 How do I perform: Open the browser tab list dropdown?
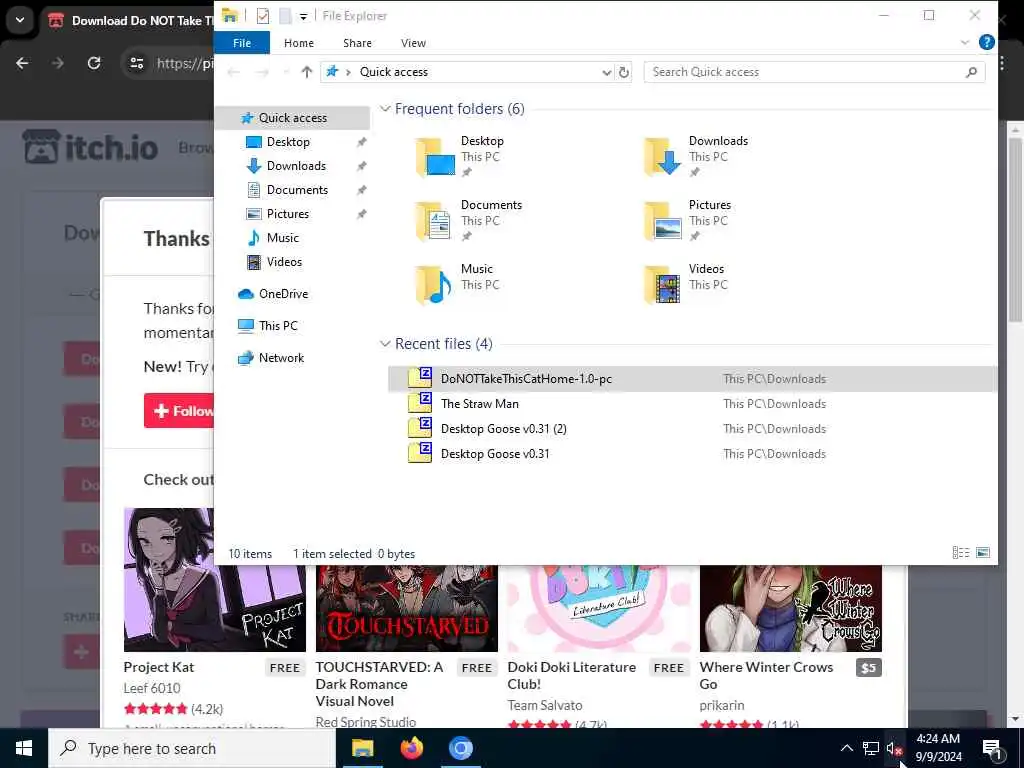click(20, 20)
